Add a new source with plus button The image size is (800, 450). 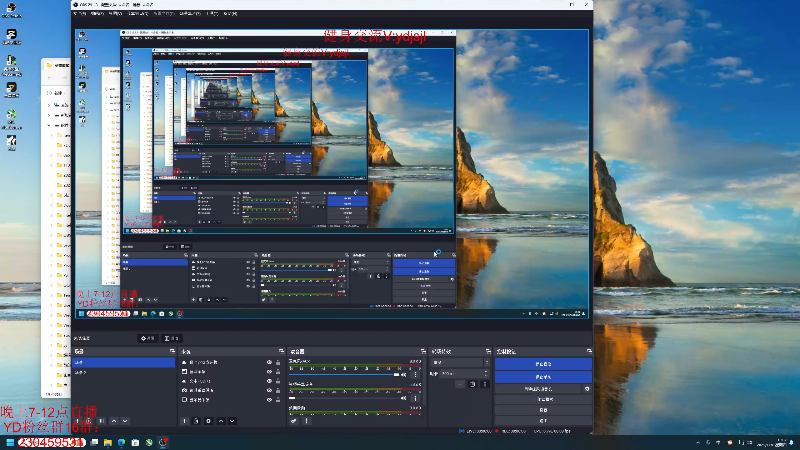185,421
